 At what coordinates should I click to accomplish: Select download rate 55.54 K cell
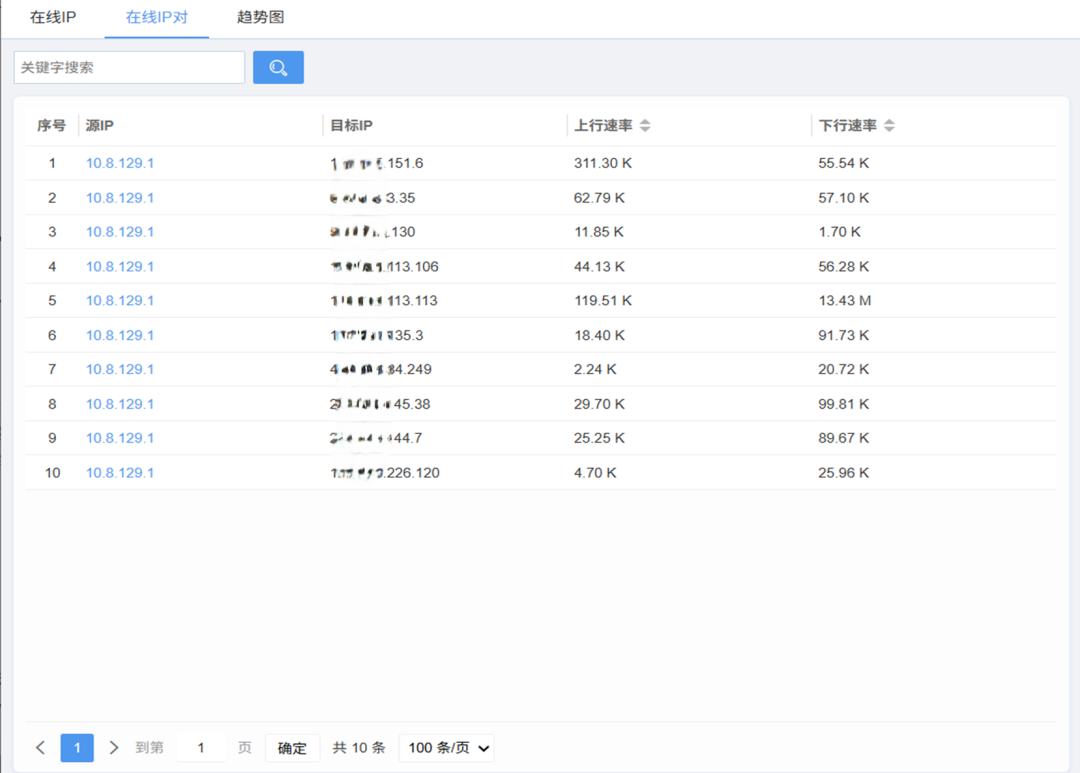coord(844,163)
